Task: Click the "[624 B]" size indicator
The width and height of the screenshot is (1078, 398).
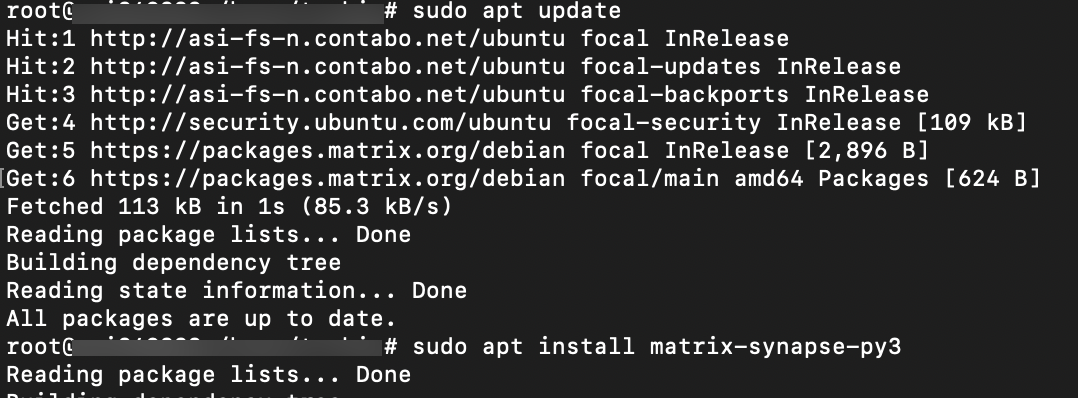Action: (993, 179)
